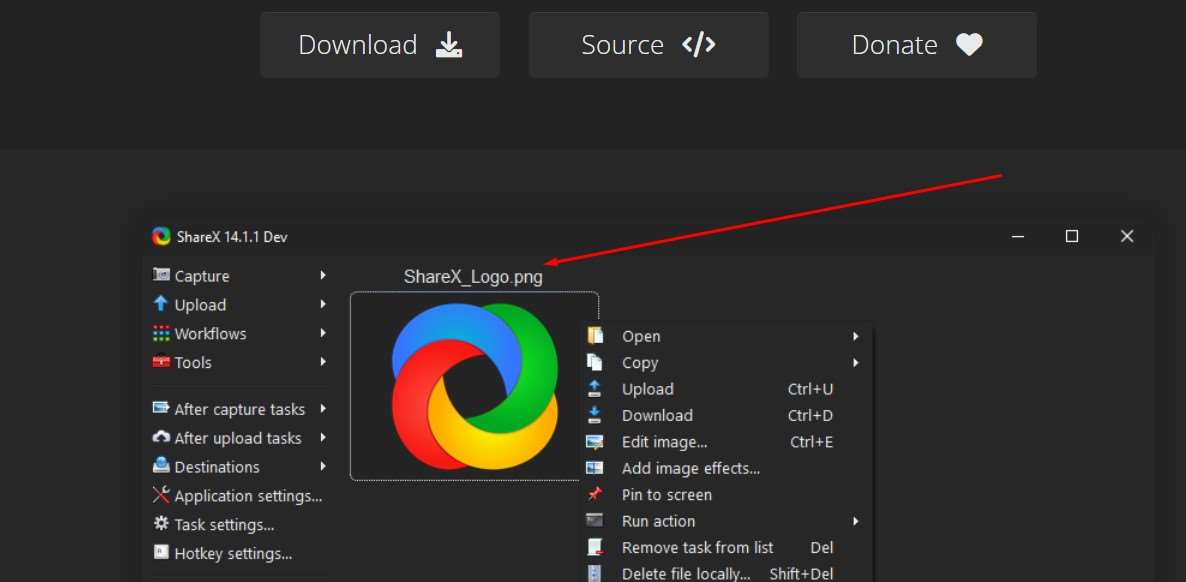Select Delete file locally... entry
The height and width of the screenshot is (582, 1186).
[726, 573]
